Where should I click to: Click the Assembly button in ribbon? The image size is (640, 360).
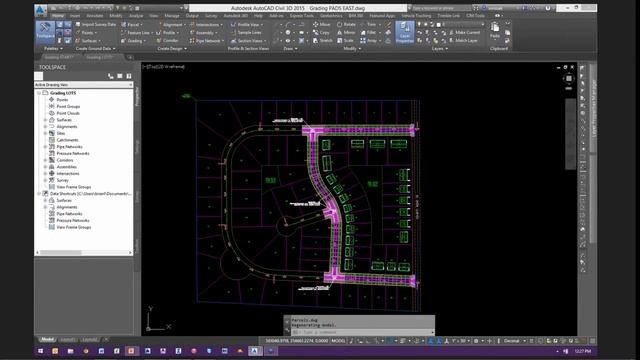click(203, 33)
